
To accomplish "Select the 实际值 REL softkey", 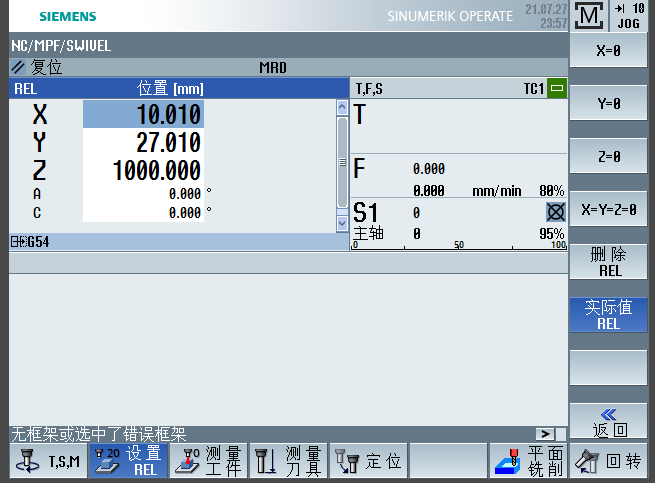I will [x=608, y=315].
